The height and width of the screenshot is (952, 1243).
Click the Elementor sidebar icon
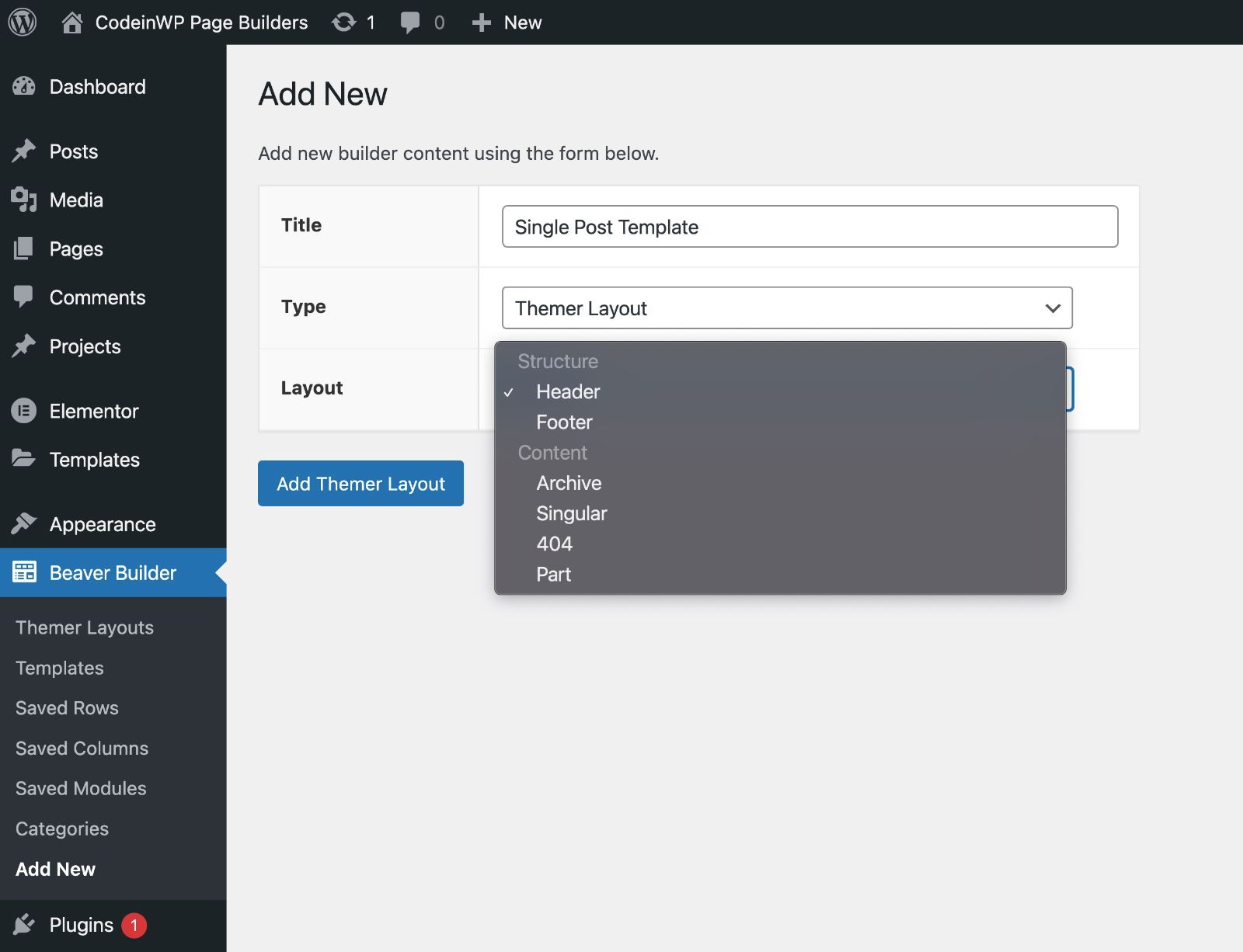point(24,411)
